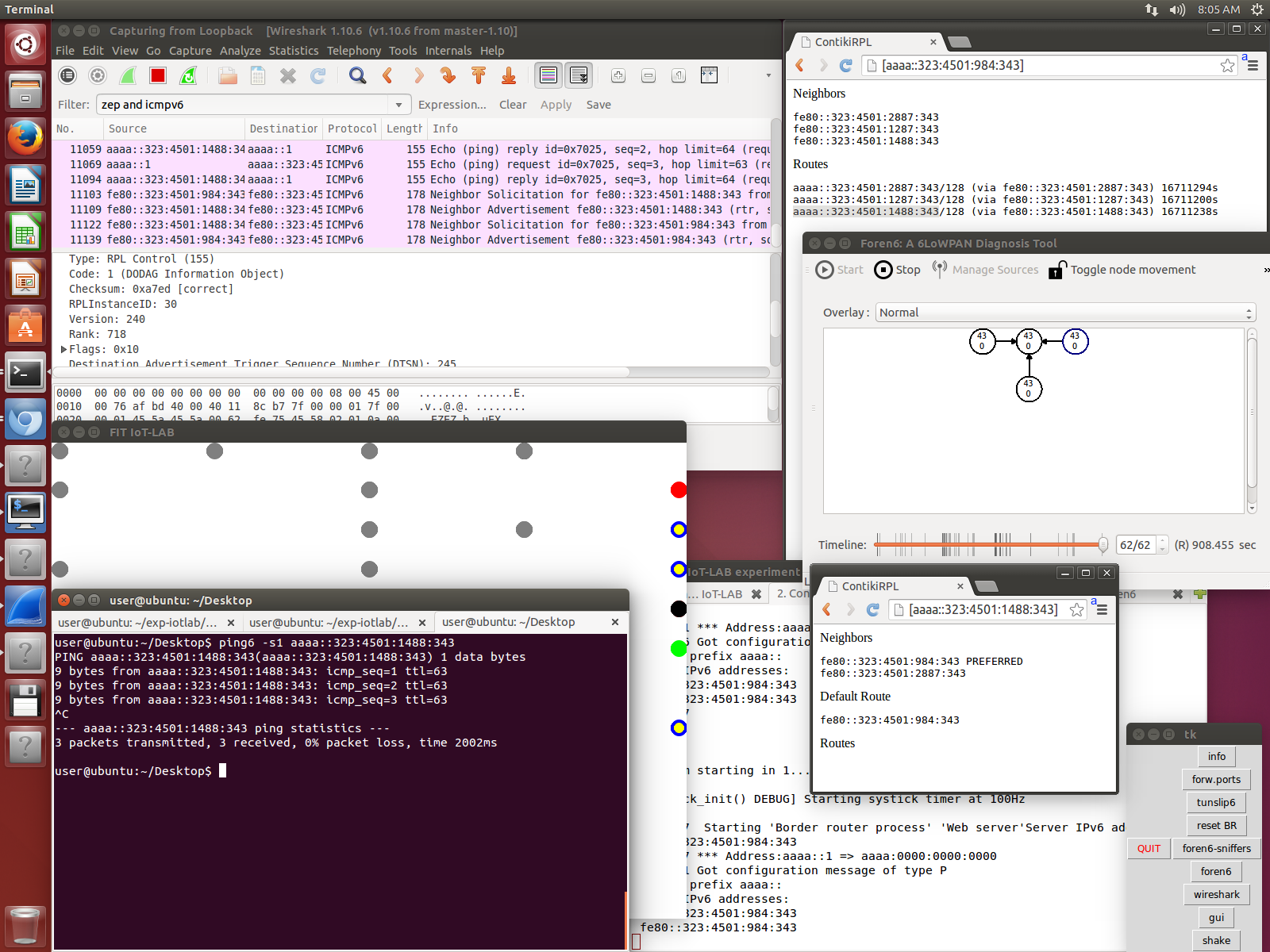Image resolution: width=1270 pixels, height=952 pixels.
Task: Close capture file with X icon
Action: pyautogui.click(x=288, y=75)
